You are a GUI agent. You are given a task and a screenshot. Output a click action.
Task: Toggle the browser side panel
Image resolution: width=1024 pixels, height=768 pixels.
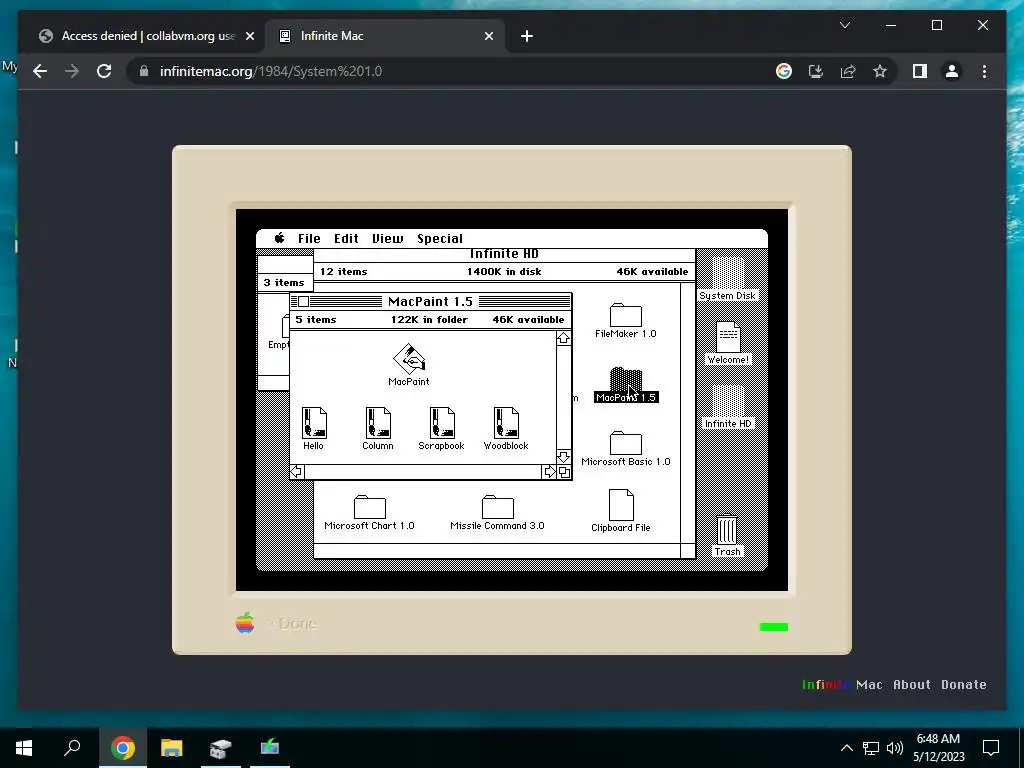click(920, 71)
